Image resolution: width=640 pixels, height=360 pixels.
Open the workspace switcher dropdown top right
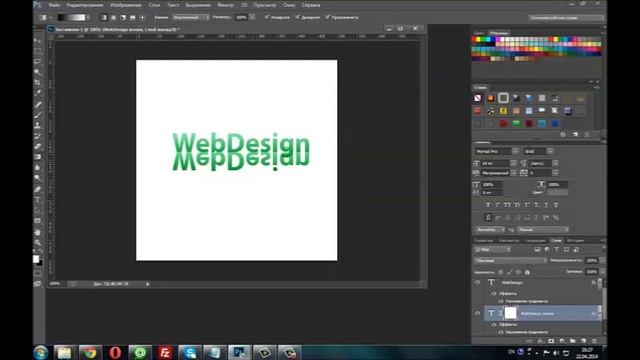[x=566, y=18]
